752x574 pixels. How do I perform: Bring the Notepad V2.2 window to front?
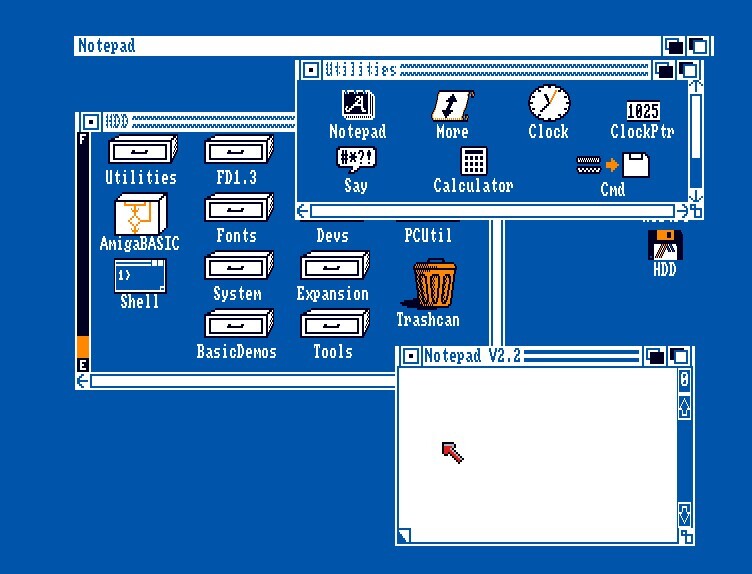[680, 356]
